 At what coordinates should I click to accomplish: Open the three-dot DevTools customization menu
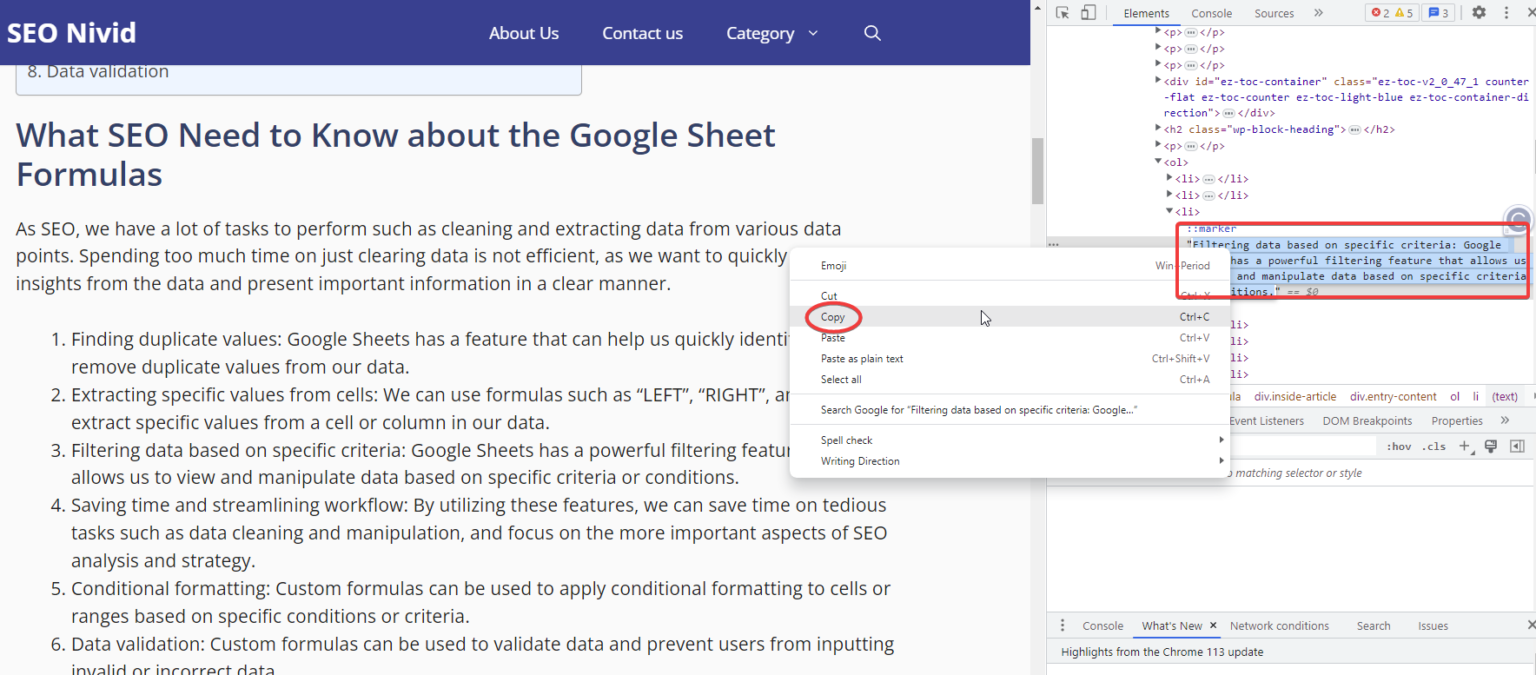coord(1507,12)
